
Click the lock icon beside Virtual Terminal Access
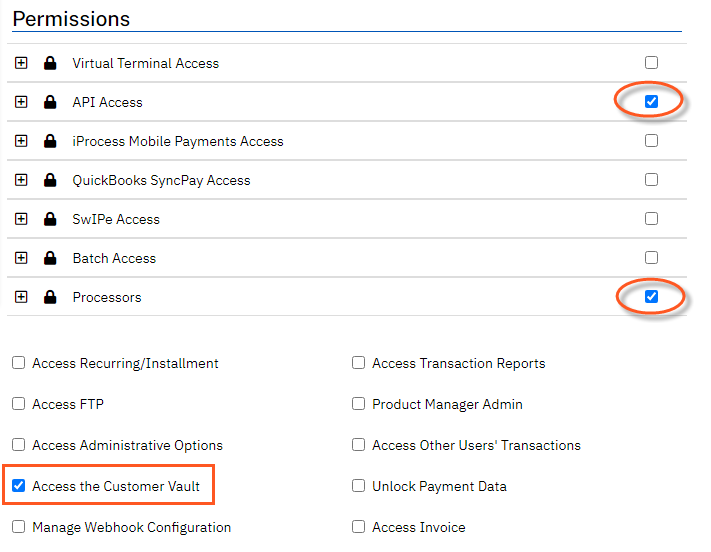click(x=50, y=63)
